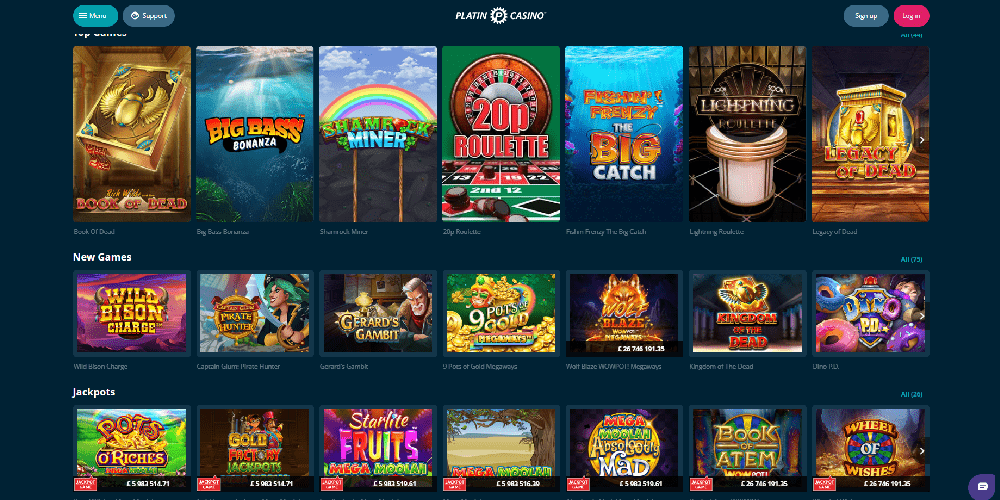Advance New Games carousel with arrow
The image size is (1000, 500).
click(x=922, y=316)
